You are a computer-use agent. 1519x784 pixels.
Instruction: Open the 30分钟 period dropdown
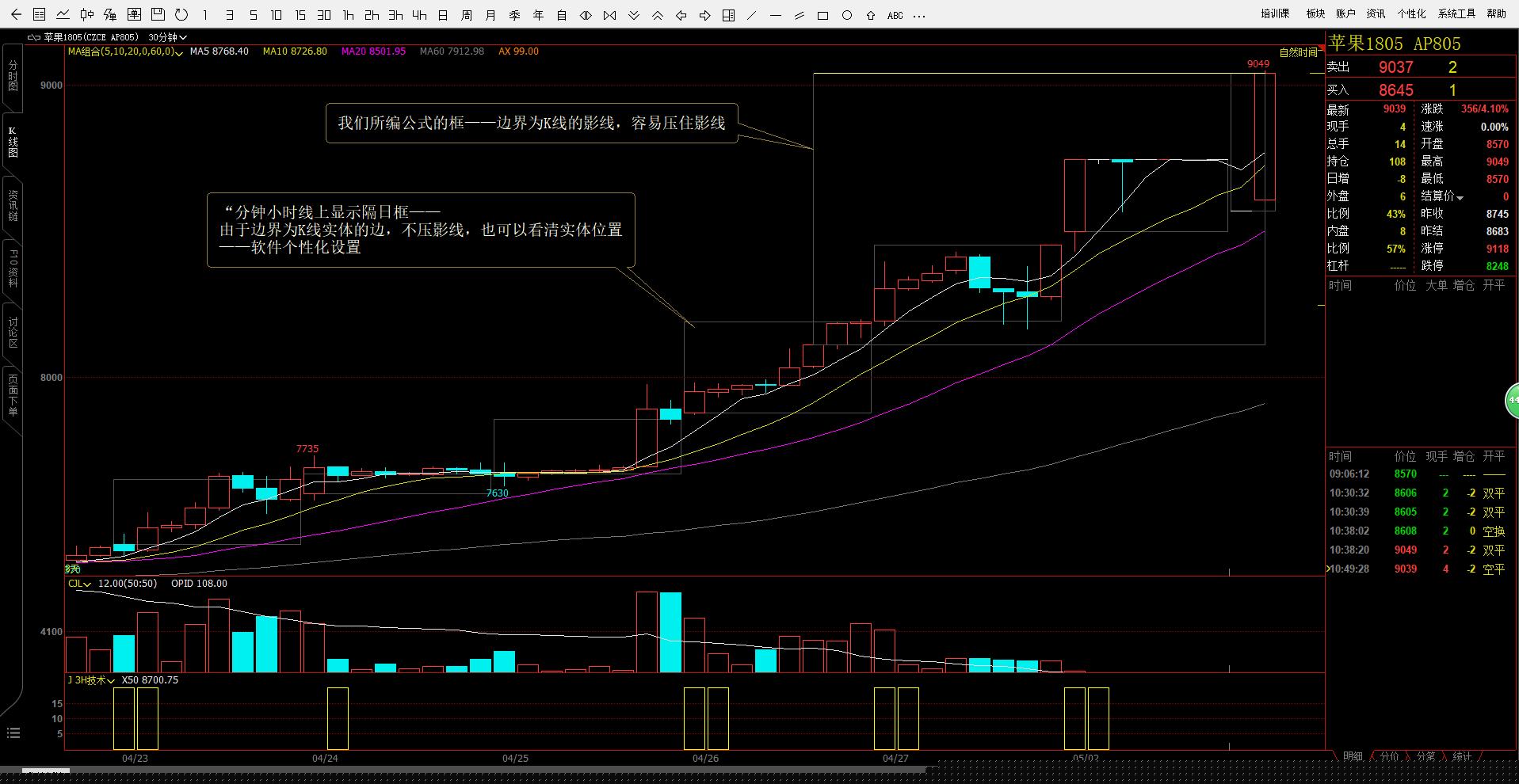point(167,37)
